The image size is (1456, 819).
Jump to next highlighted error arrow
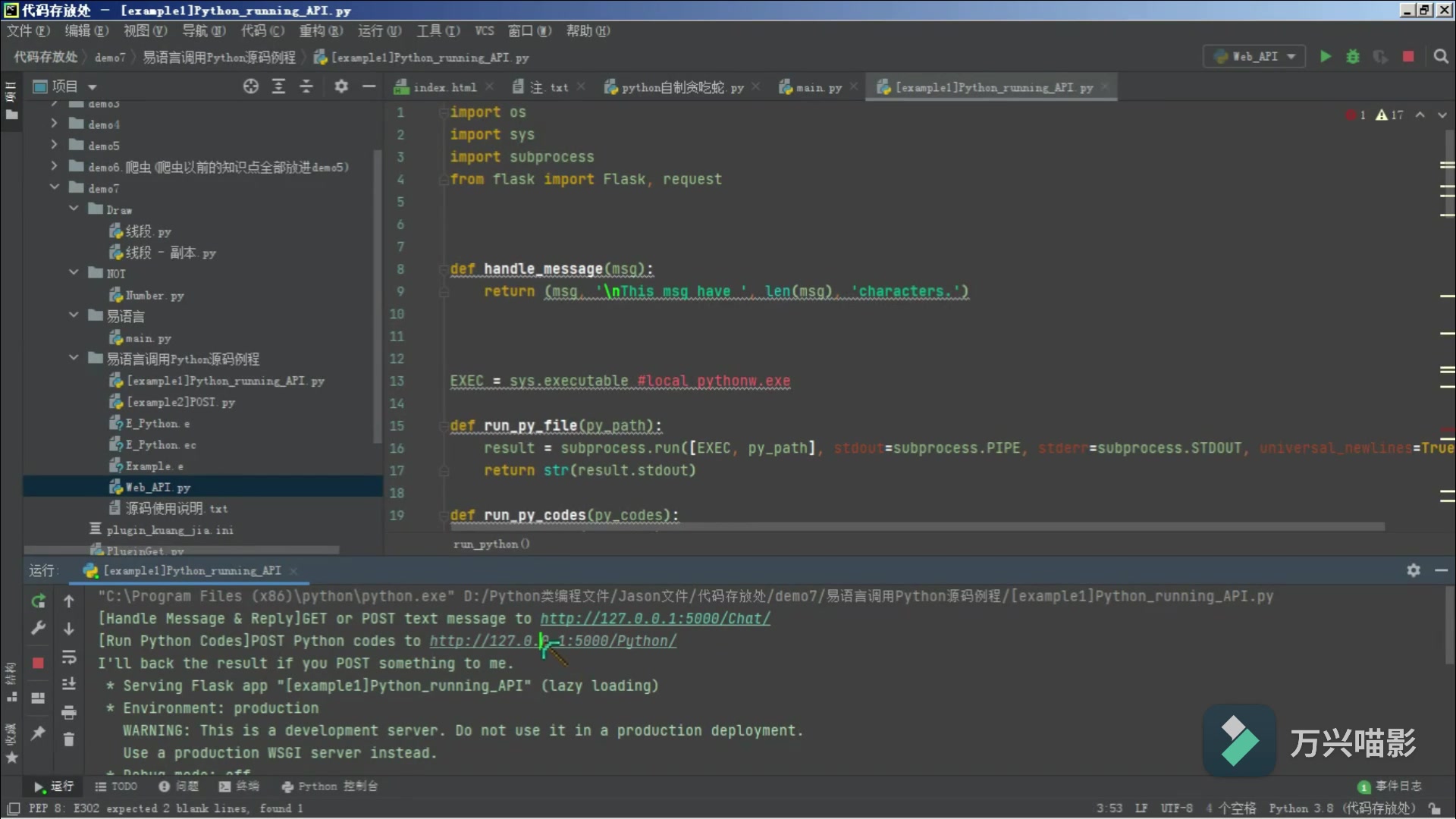click(1442, 115)
